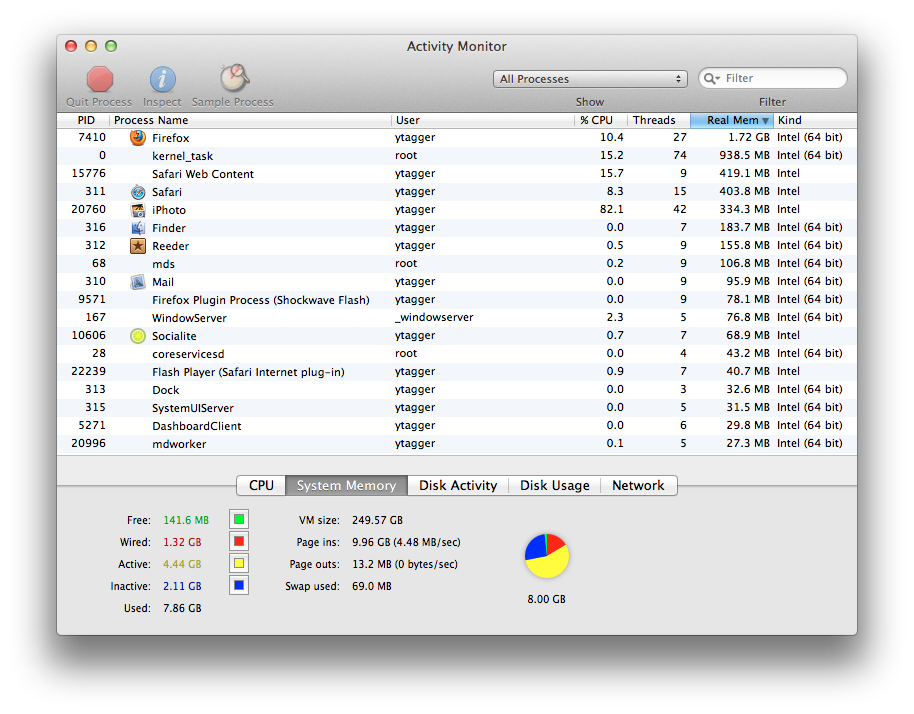Click the yellow Active memory color swatch

239,564
